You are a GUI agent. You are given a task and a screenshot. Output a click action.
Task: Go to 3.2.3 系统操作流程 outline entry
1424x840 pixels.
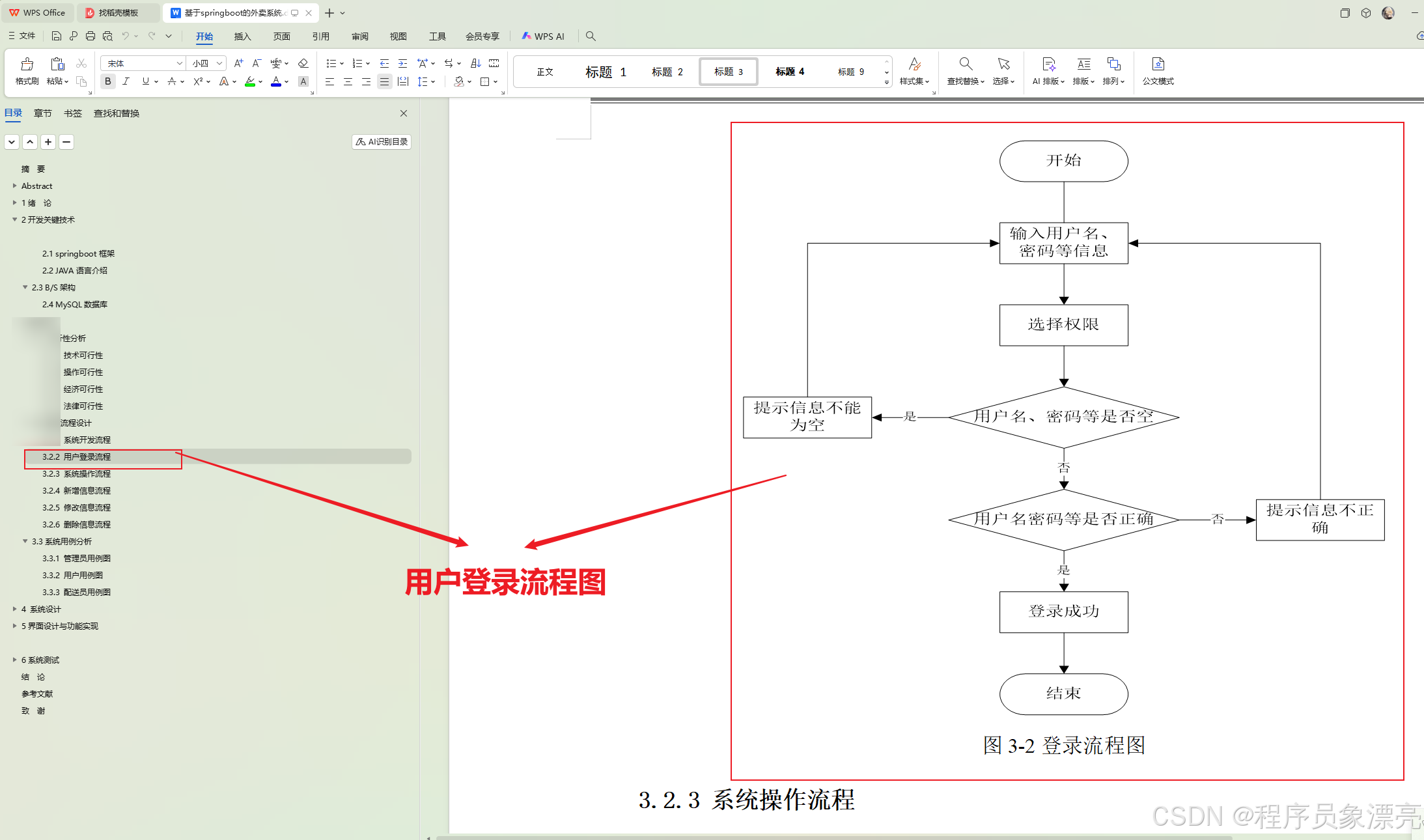point(76,473)
